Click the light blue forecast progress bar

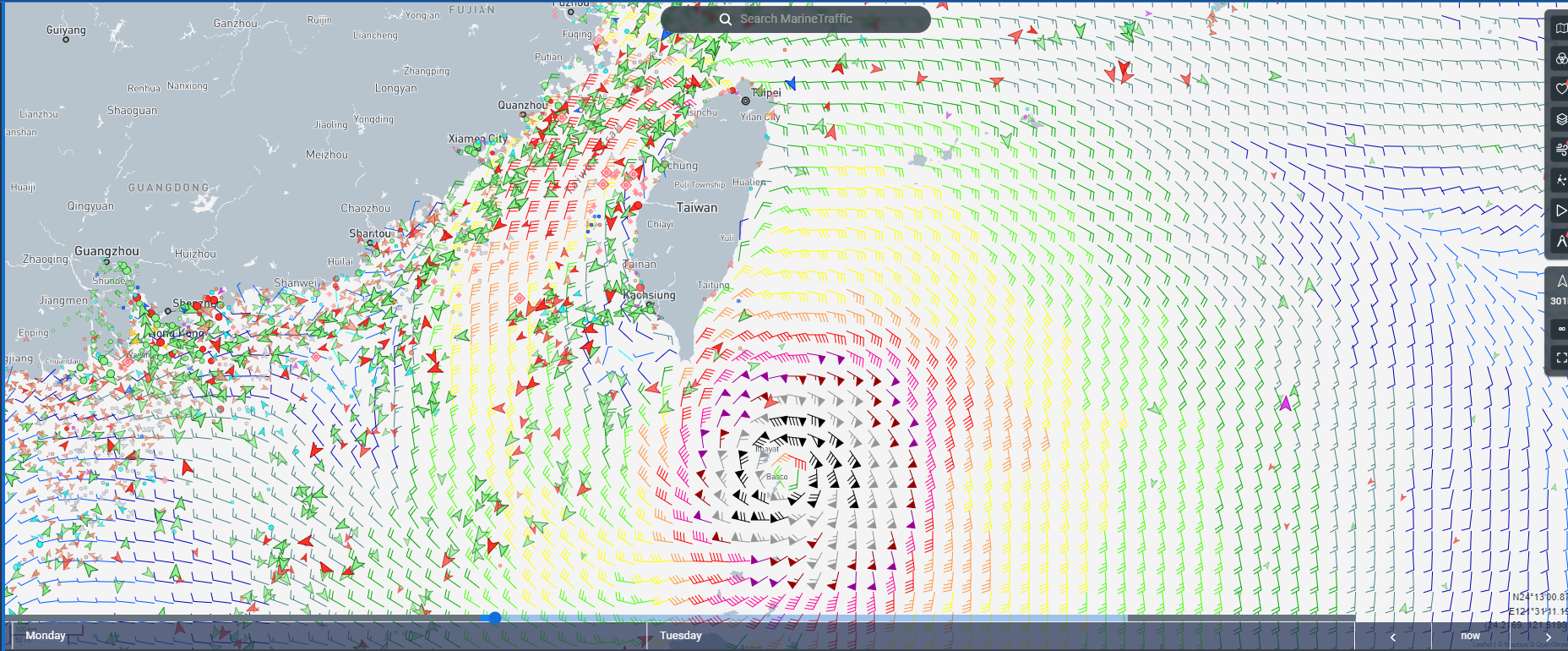811,618
